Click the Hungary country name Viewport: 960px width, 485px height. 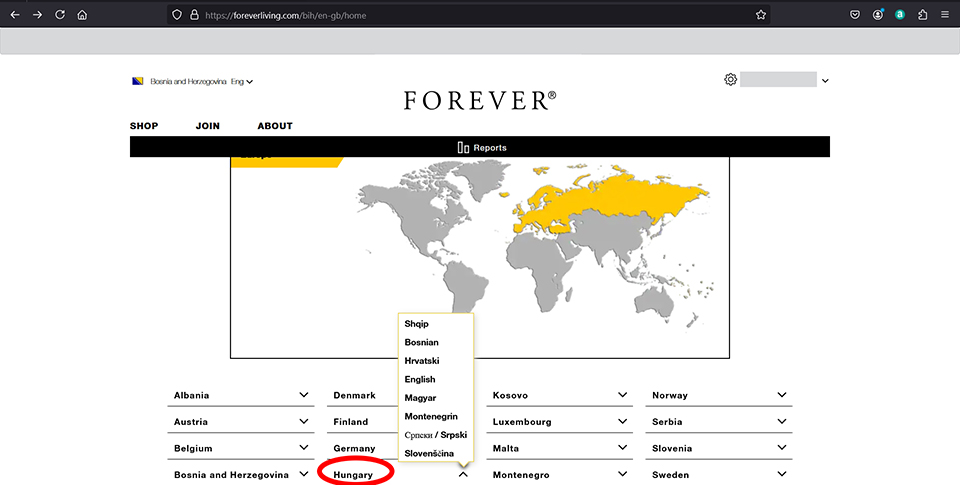point(353,475)
